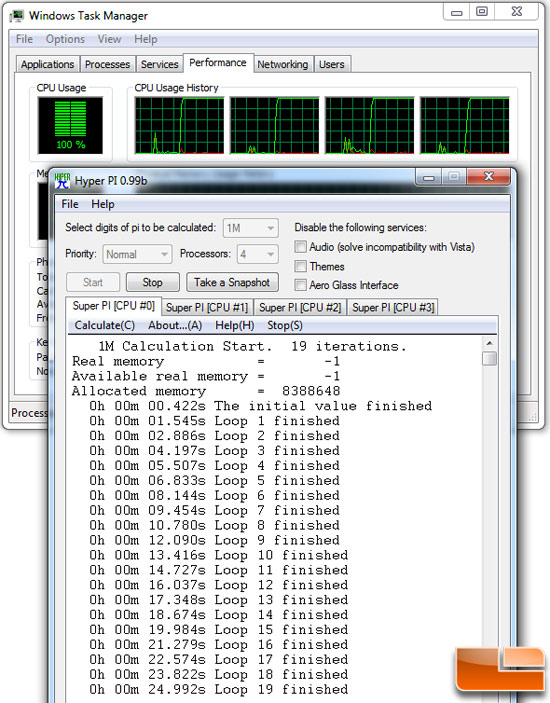Click the Stop button in Hyper PI
Viewport: 550px width, 703px height.
click(x=152, y=282)
